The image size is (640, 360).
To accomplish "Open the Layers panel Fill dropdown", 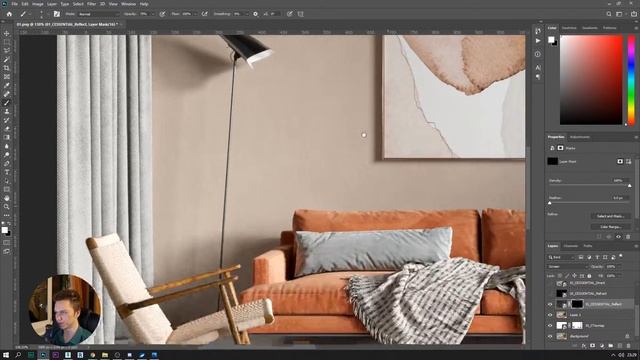I will (619, 276).
